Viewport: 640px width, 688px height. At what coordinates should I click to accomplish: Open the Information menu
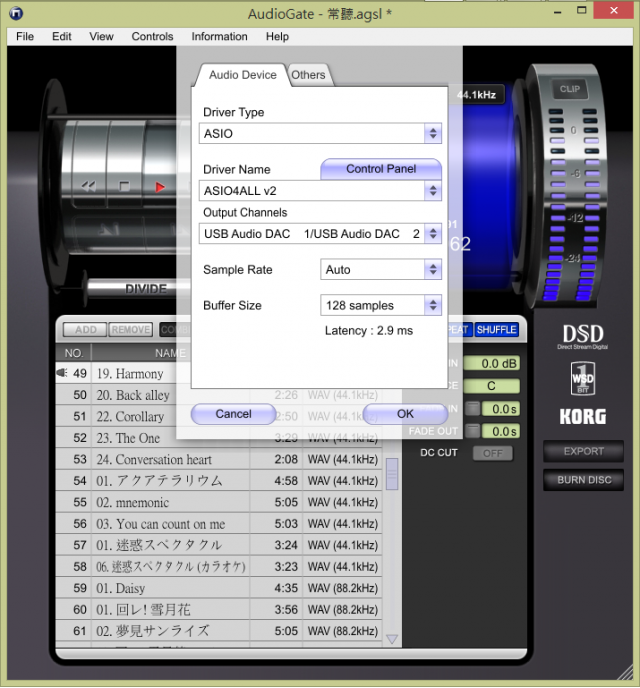[x=219, y=36]
